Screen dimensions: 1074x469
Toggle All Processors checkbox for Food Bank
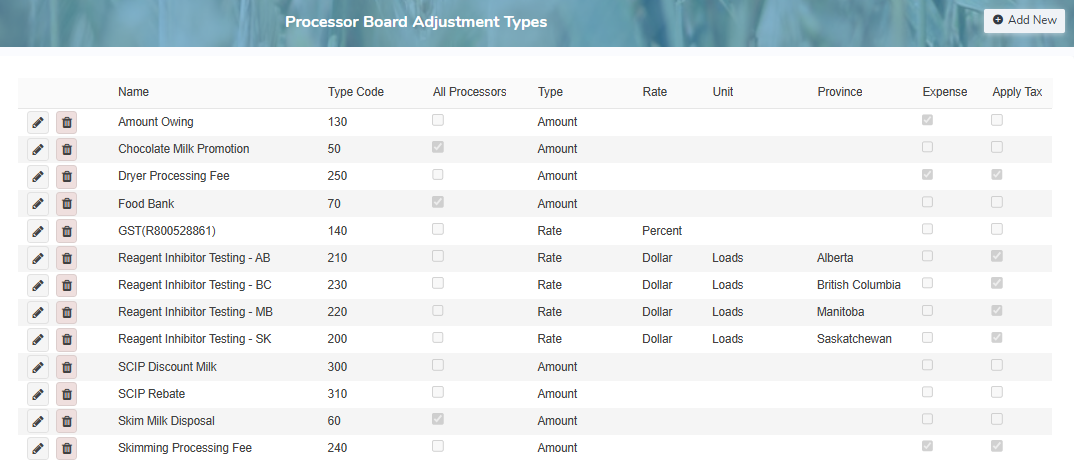click(x=438, y=202)
